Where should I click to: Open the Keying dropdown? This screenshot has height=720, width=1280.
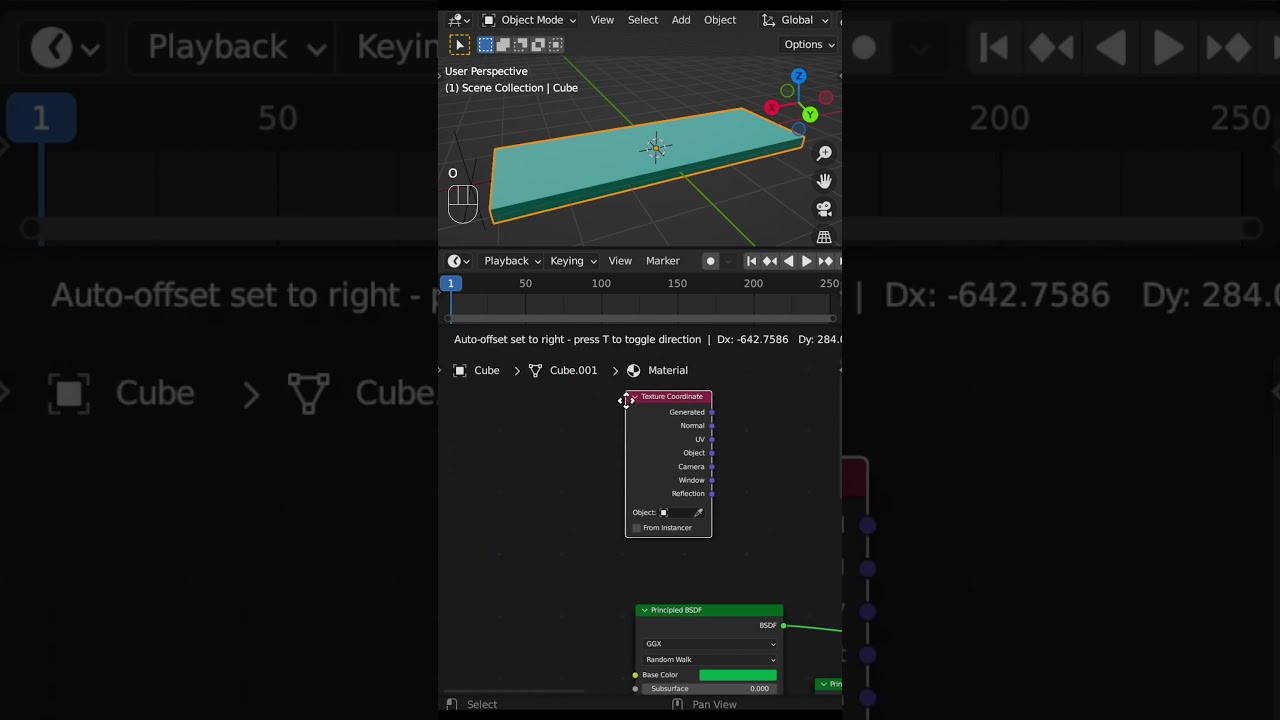(573, 261)
